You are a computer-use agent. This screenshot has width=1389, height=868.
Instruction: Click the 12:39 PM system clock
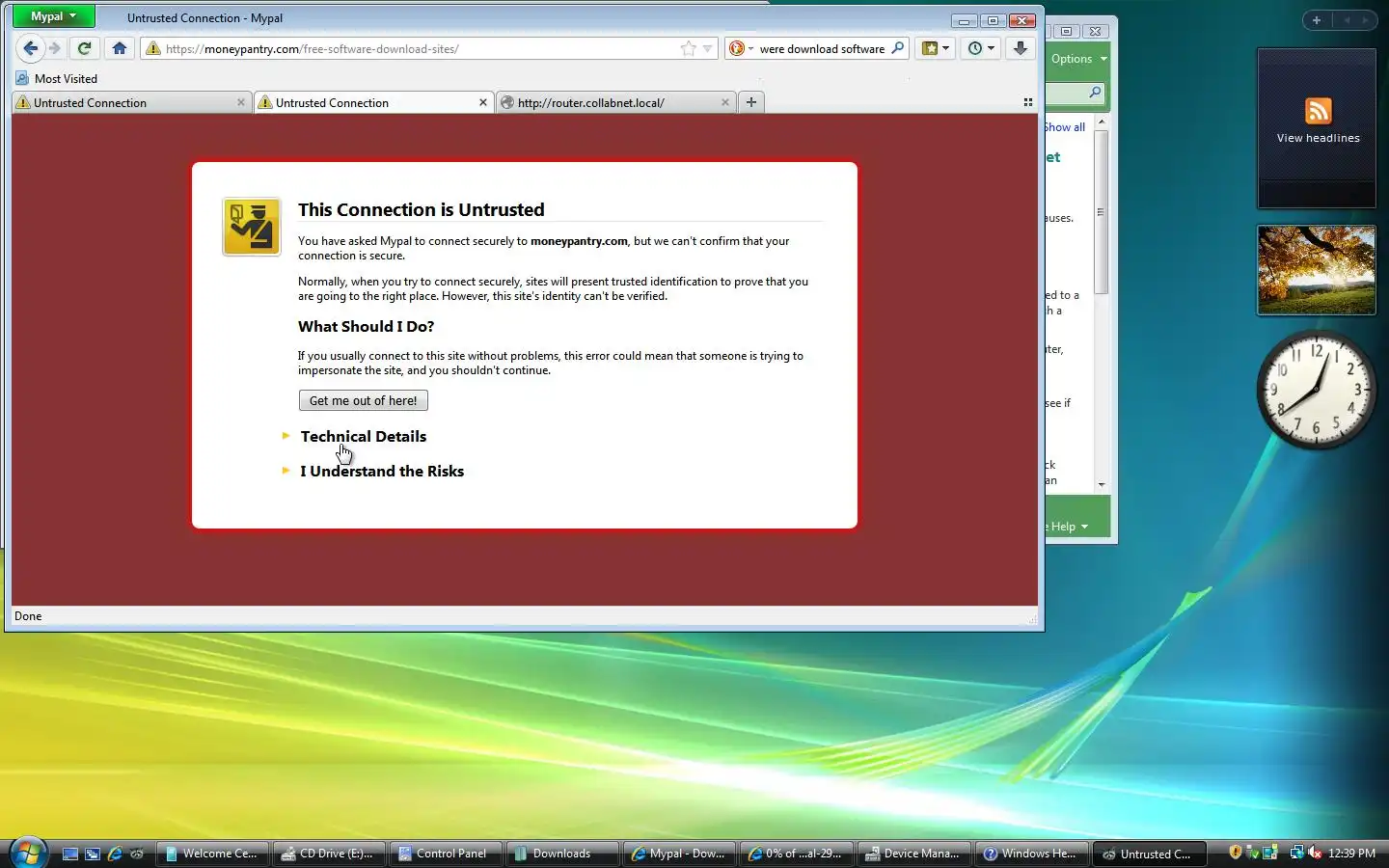pos(1351,854)
